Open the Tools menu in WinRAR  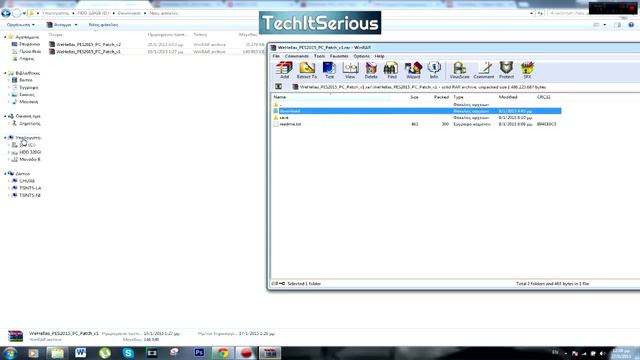320,56
